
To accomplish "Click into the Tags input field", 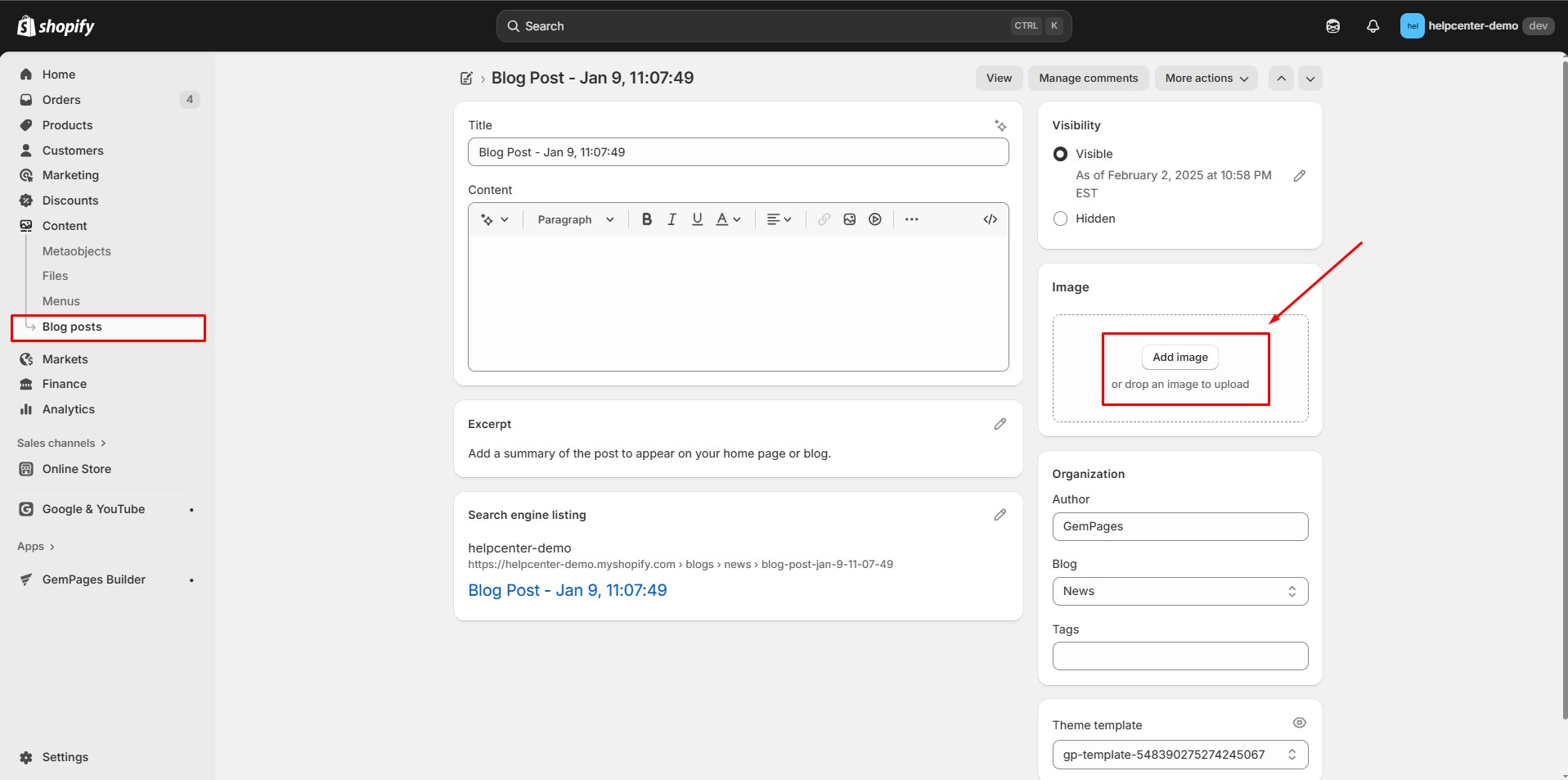I will coord(1179,656).
